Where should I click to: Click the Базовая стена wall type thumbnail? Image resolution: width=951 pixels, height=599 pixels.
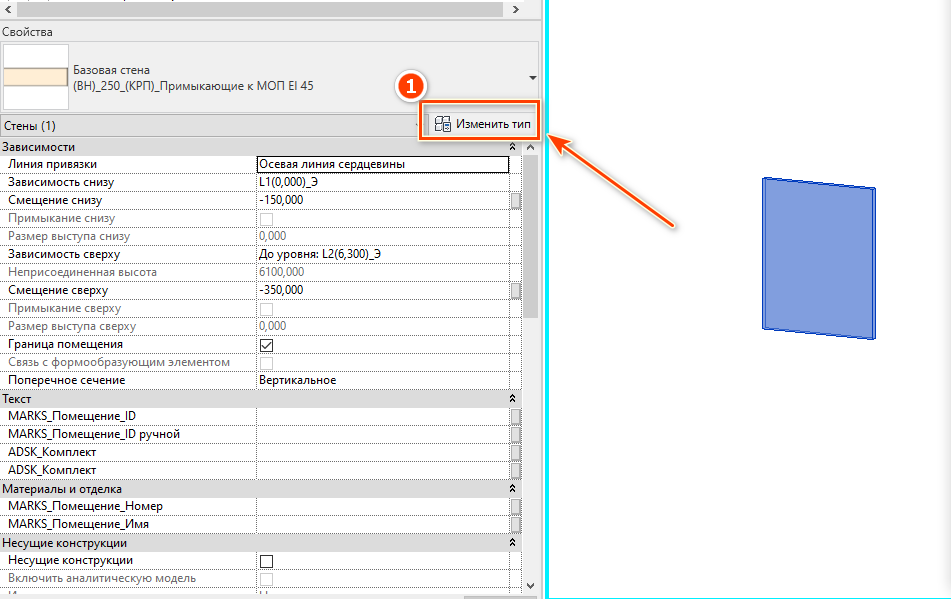pyautogui.click(x=36, y=78)
